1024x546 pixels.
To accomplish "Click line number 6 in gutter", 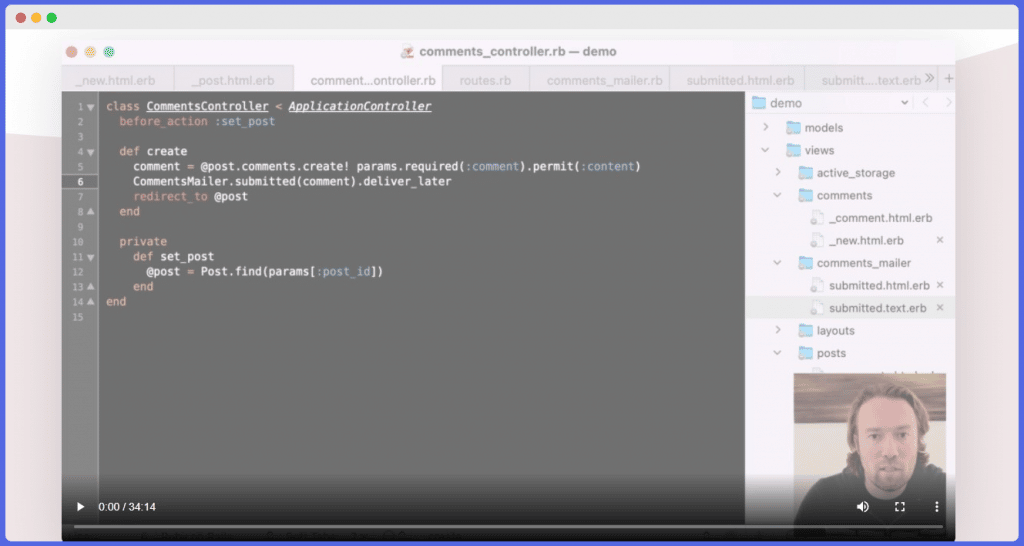I will pyautogui.click(x=80, y=182).
